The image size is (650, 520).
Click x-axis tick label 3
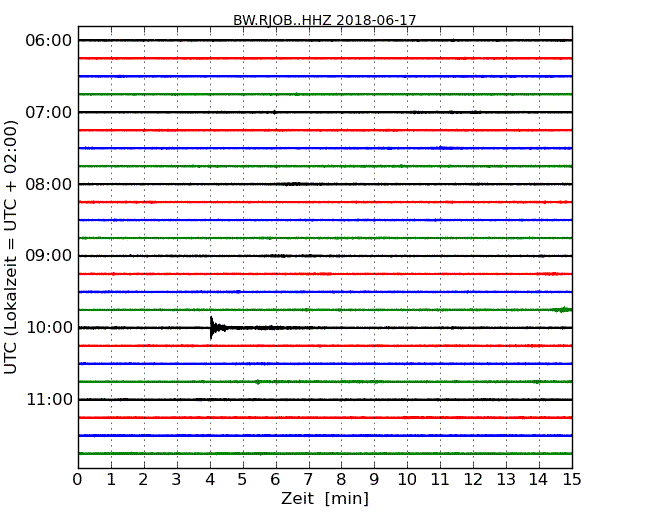point(177,480)
